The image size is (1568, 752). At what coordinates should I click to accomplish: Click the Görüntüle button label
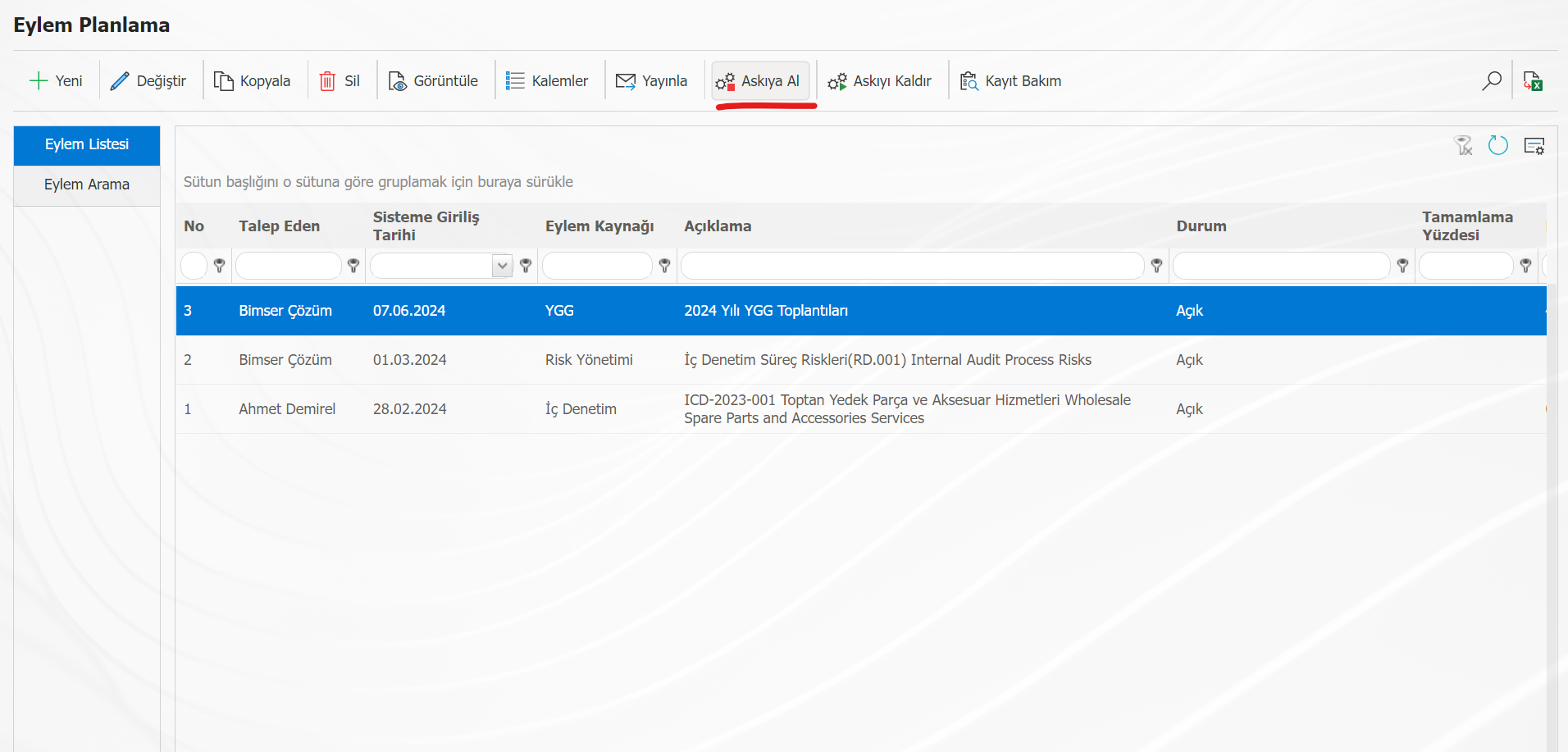[445, 81]
